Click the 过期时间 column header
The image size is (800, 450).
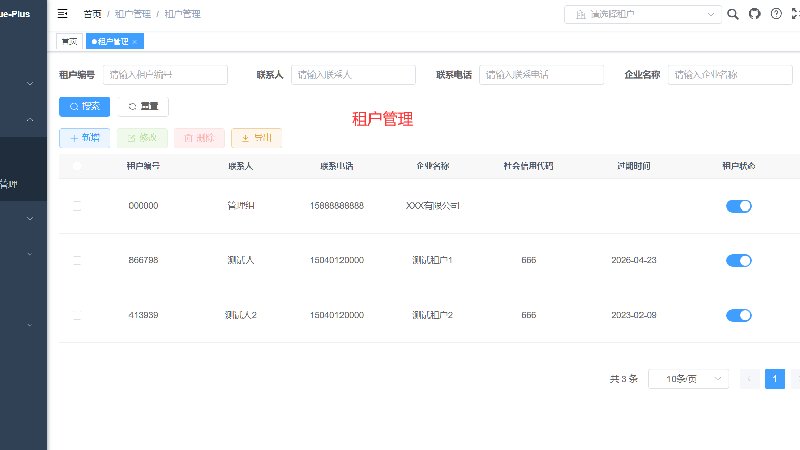[x=634, y=166]
